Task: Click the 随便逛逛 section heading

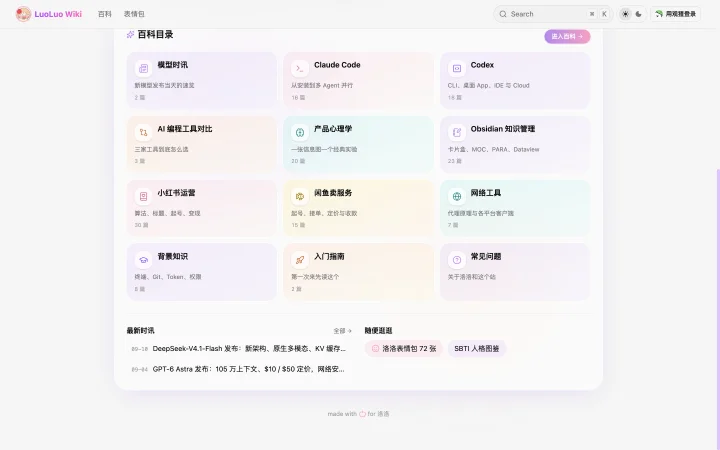Action: 378,331
